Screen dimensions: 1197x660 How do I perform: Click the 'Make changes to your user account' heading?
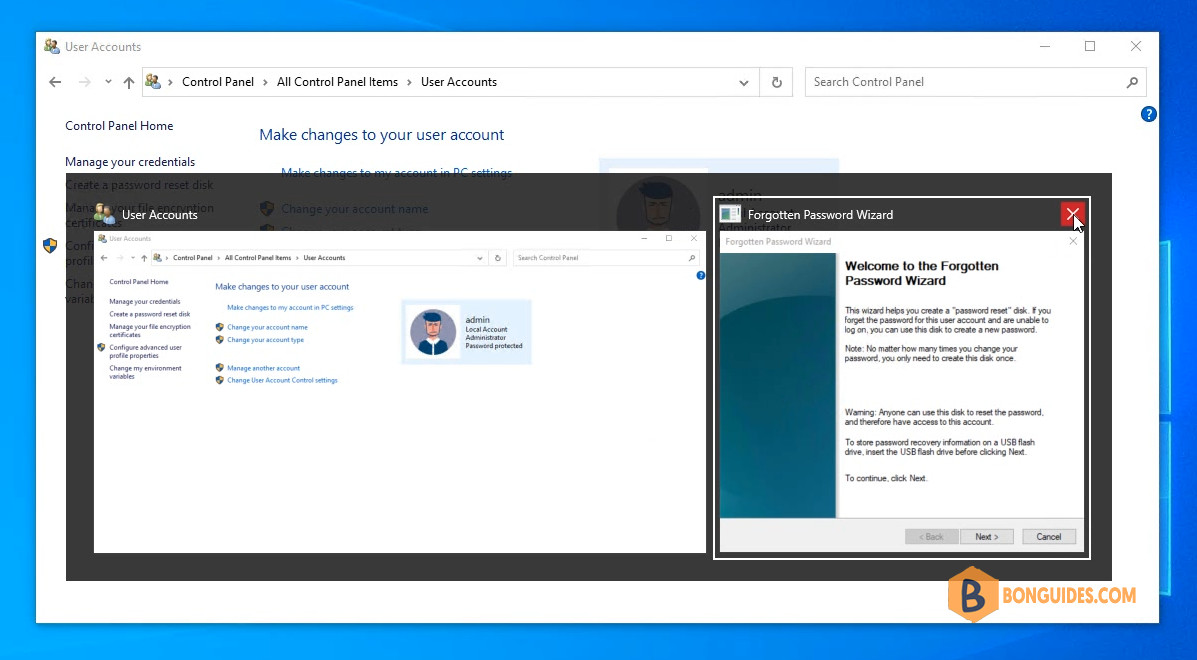coord(382,135)
